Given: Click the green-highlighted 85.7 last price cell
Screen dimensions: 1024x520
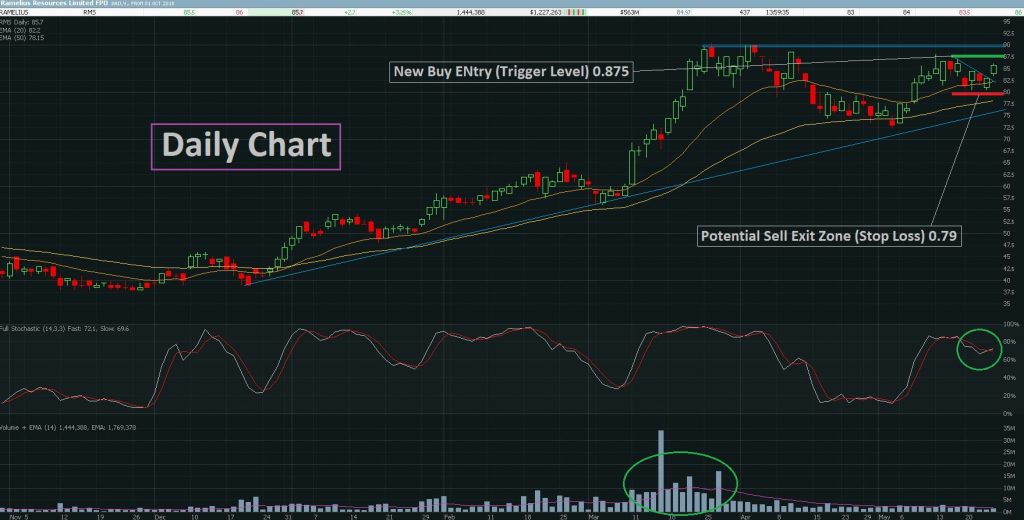Looking at the screenshot, I should [x=297, y=12].
